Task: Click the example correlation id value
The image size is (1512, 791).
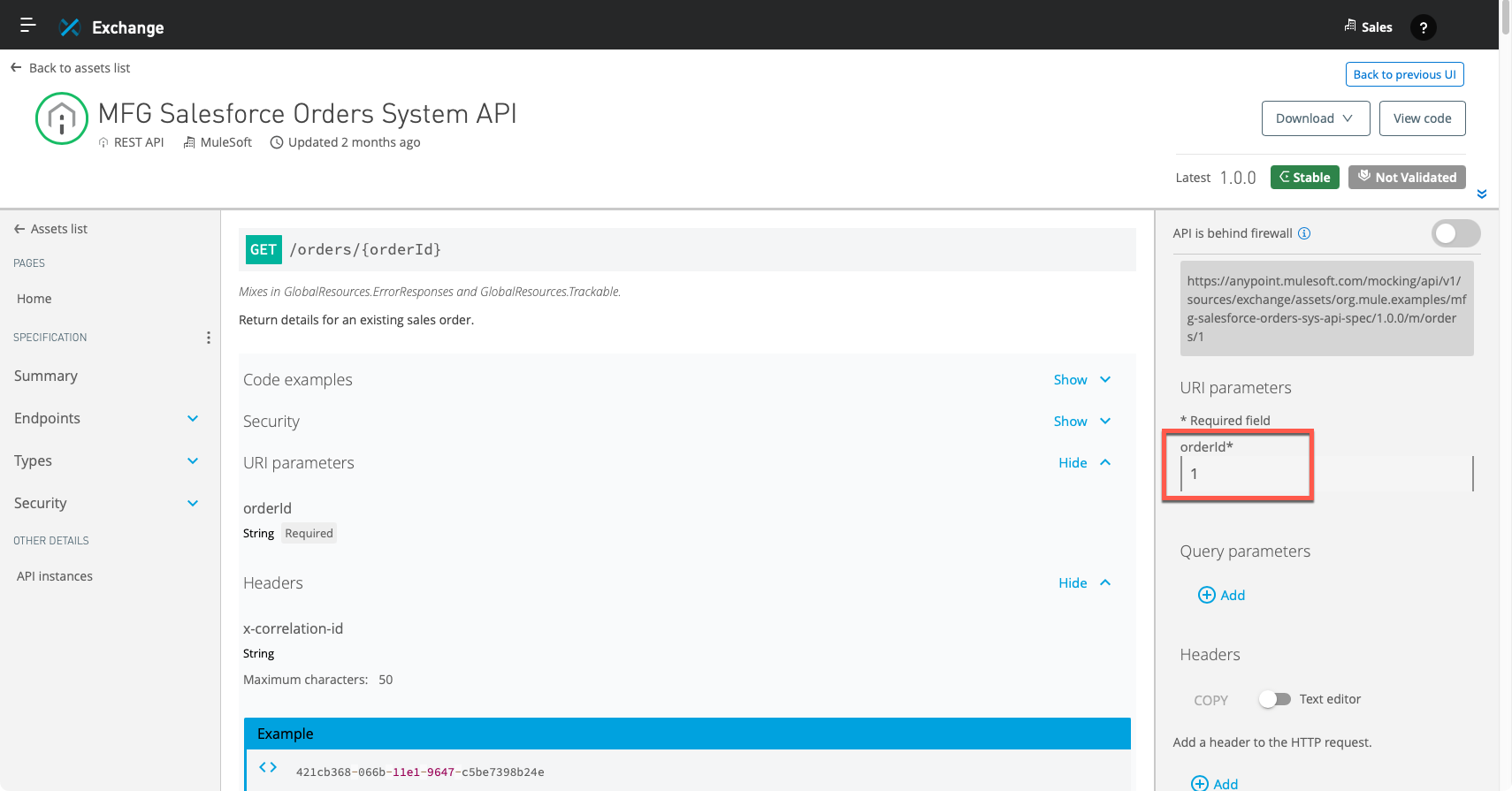Action: (420, 772)
